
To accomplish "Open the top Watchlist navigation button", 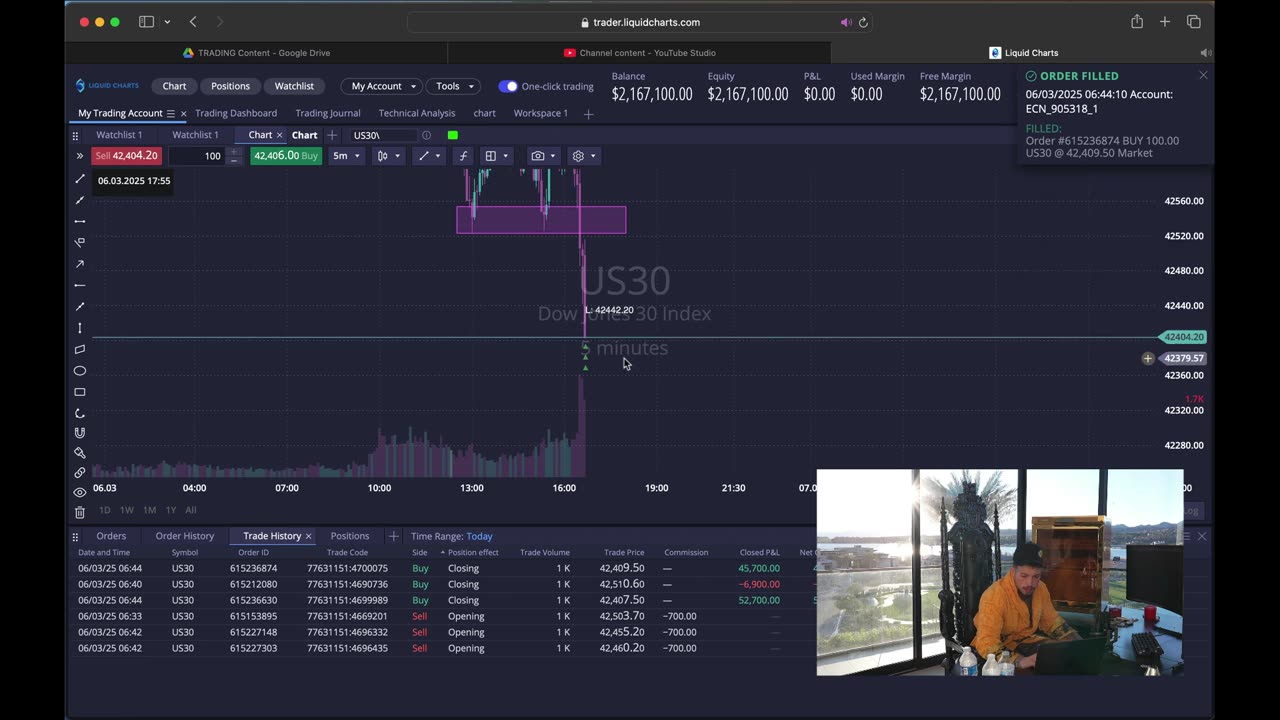I will (x=294, y=86).
